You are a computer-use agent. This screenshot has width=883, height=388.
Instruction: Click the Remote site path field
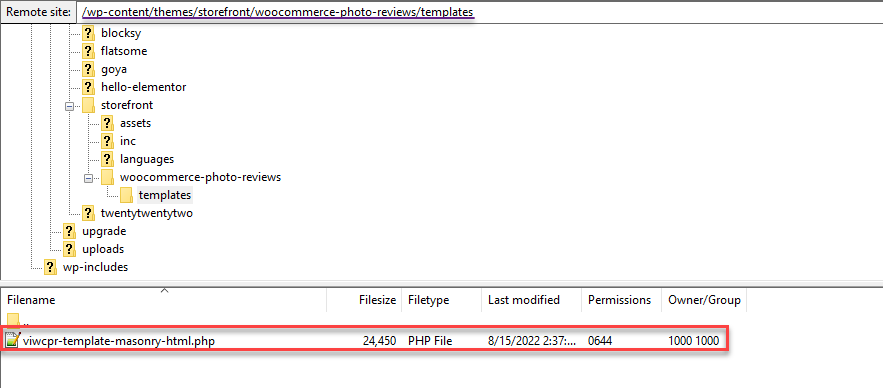click(479, 12)
